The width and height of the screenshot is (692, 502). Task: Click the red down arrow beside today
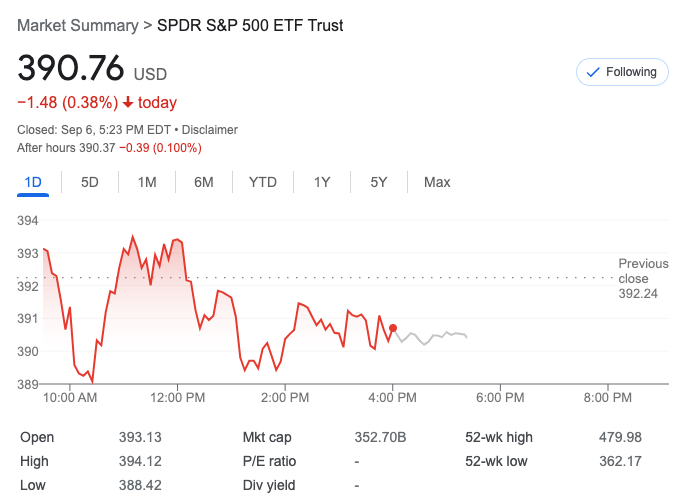click(128, 103)
